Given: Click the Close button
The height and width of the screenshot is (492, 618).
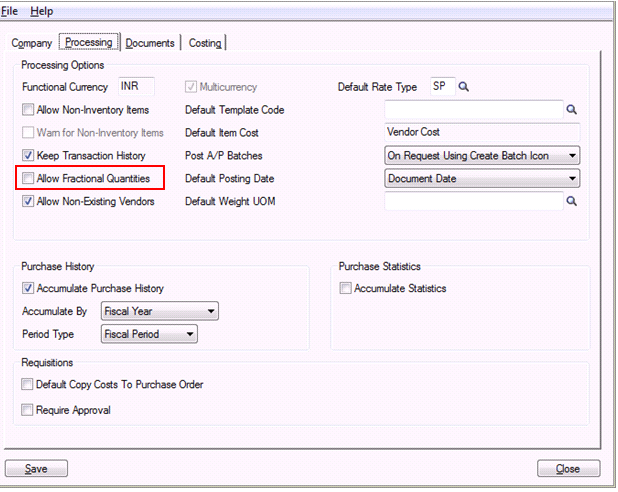Looking at the screenshot, I should coord(568,468).
